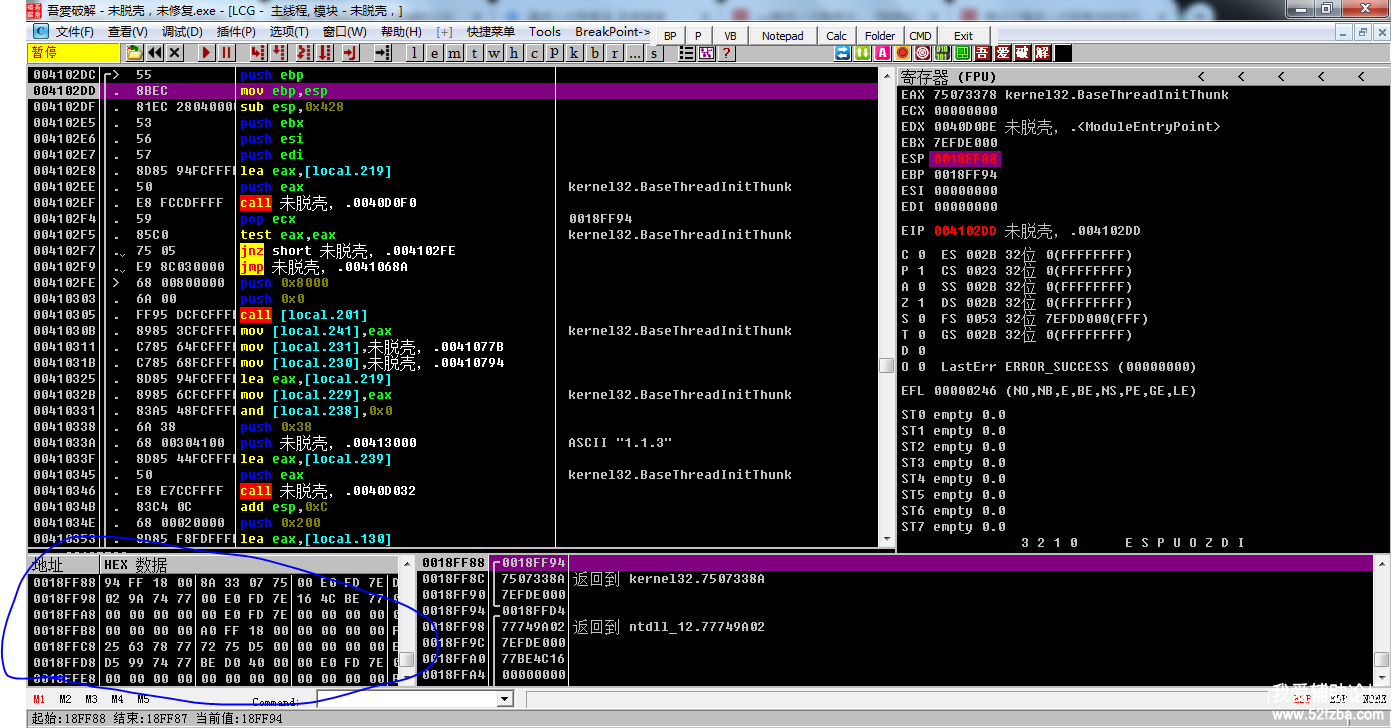Viewport: 1391px width, 728px height.
Task: Click the Folder button
Action: pyautogui.click(x=880, y=36)
